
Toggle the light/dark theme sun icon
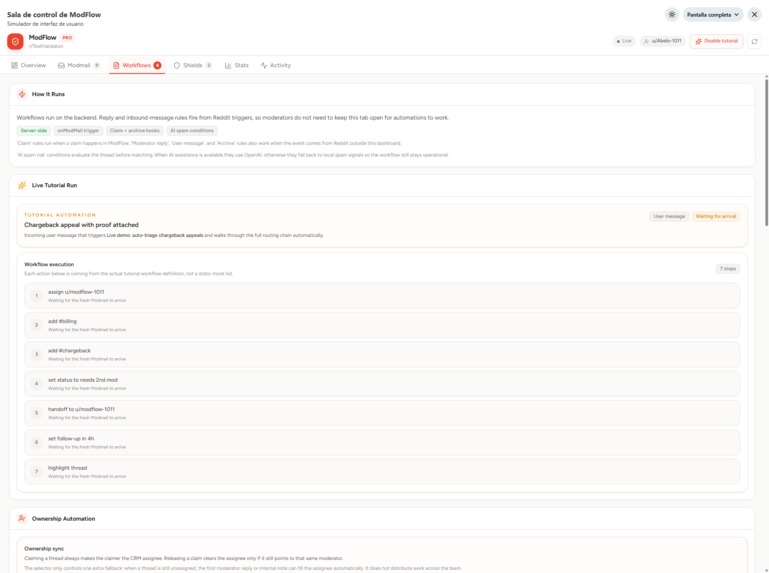(671, 15)
